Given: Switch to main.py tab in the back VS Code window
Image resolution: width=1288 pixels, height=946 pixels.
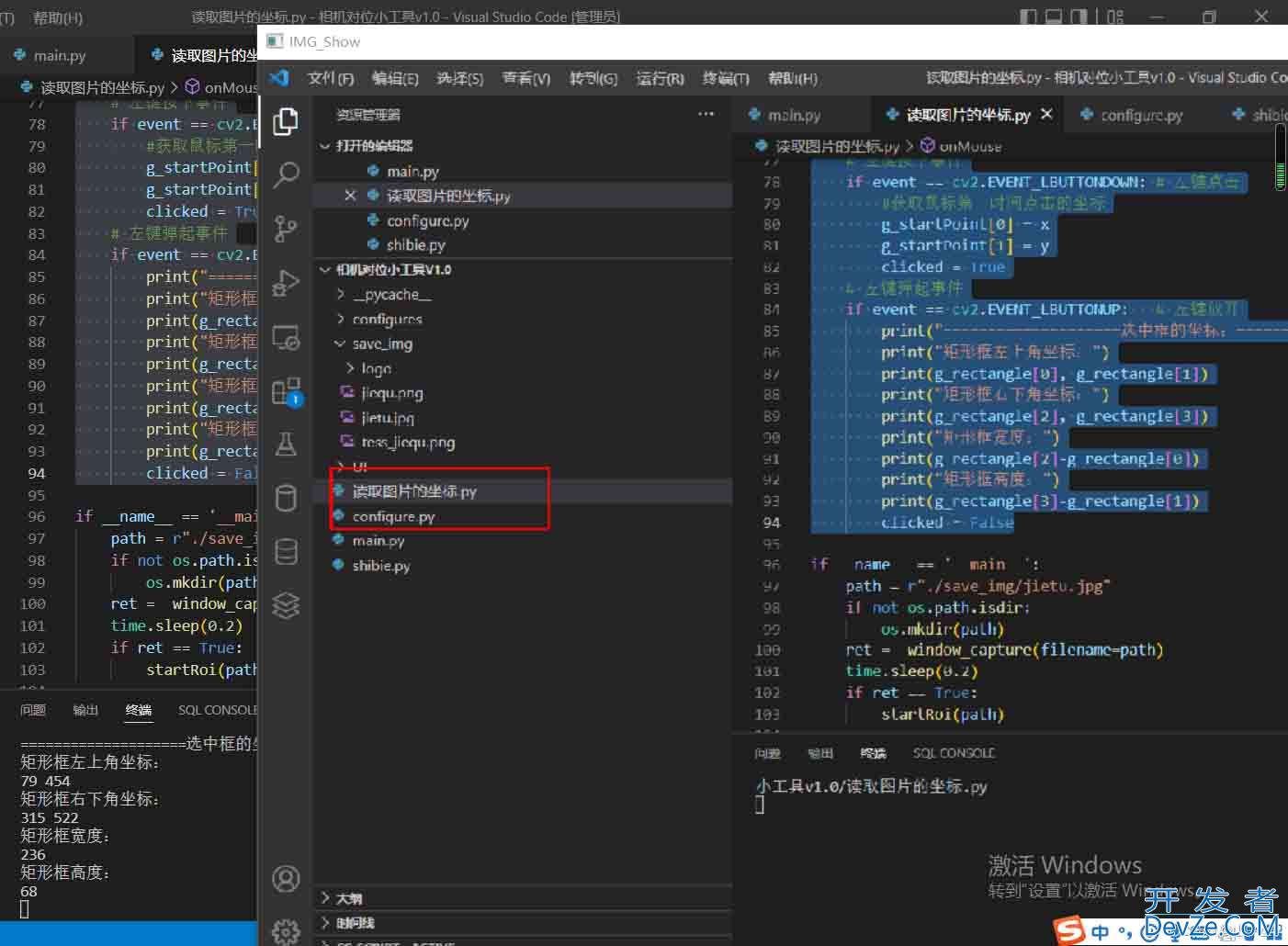Looking at the screenshot, I should 60,55.
